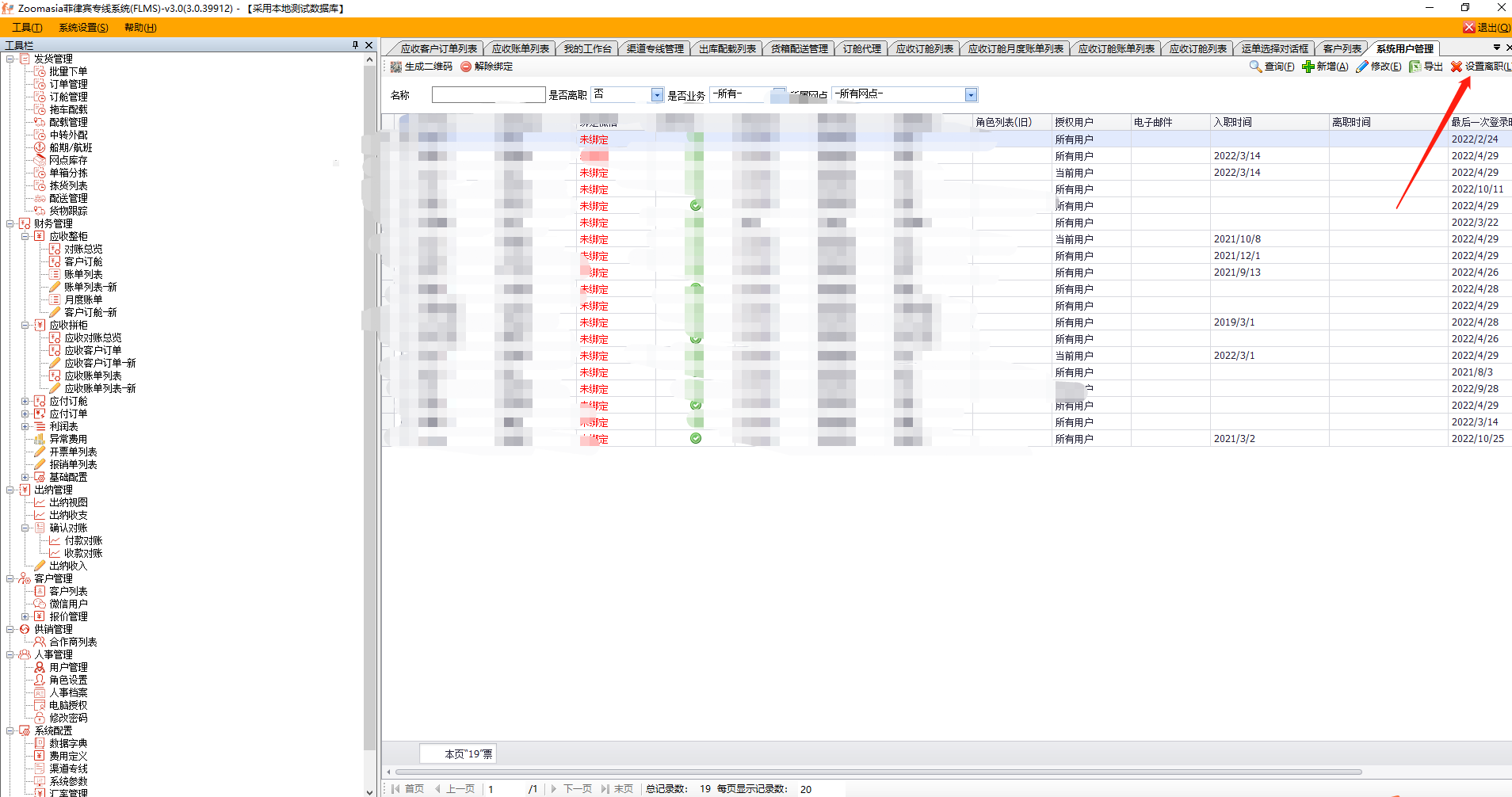
Task: Click the 退出 exit button
Action: 1487,28
